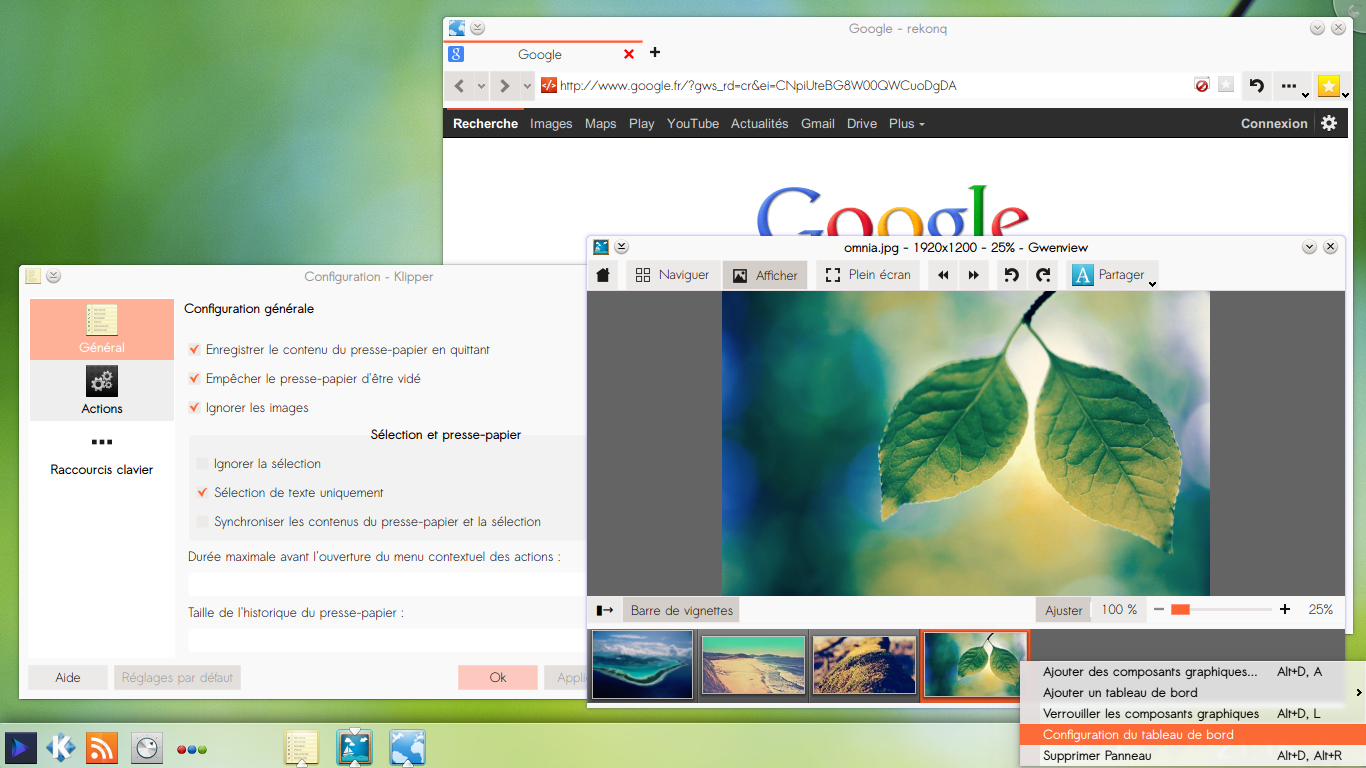Viewport: 1366px width, 768px height.
Task: Choose Configuration du tableau de bord
Action: tap(1191, 735)
